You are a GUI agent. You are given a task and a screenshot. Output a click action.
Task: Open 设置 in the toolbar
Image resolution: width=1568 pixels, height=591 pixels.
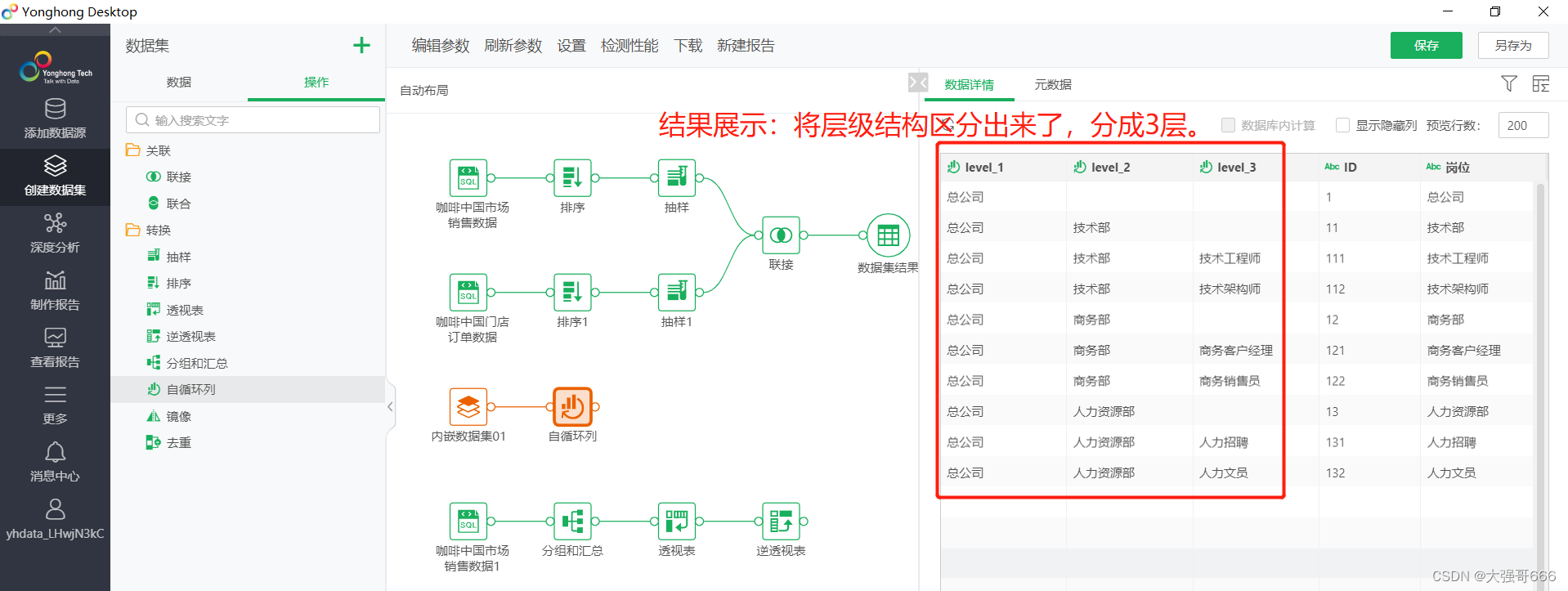pos(571,46)
